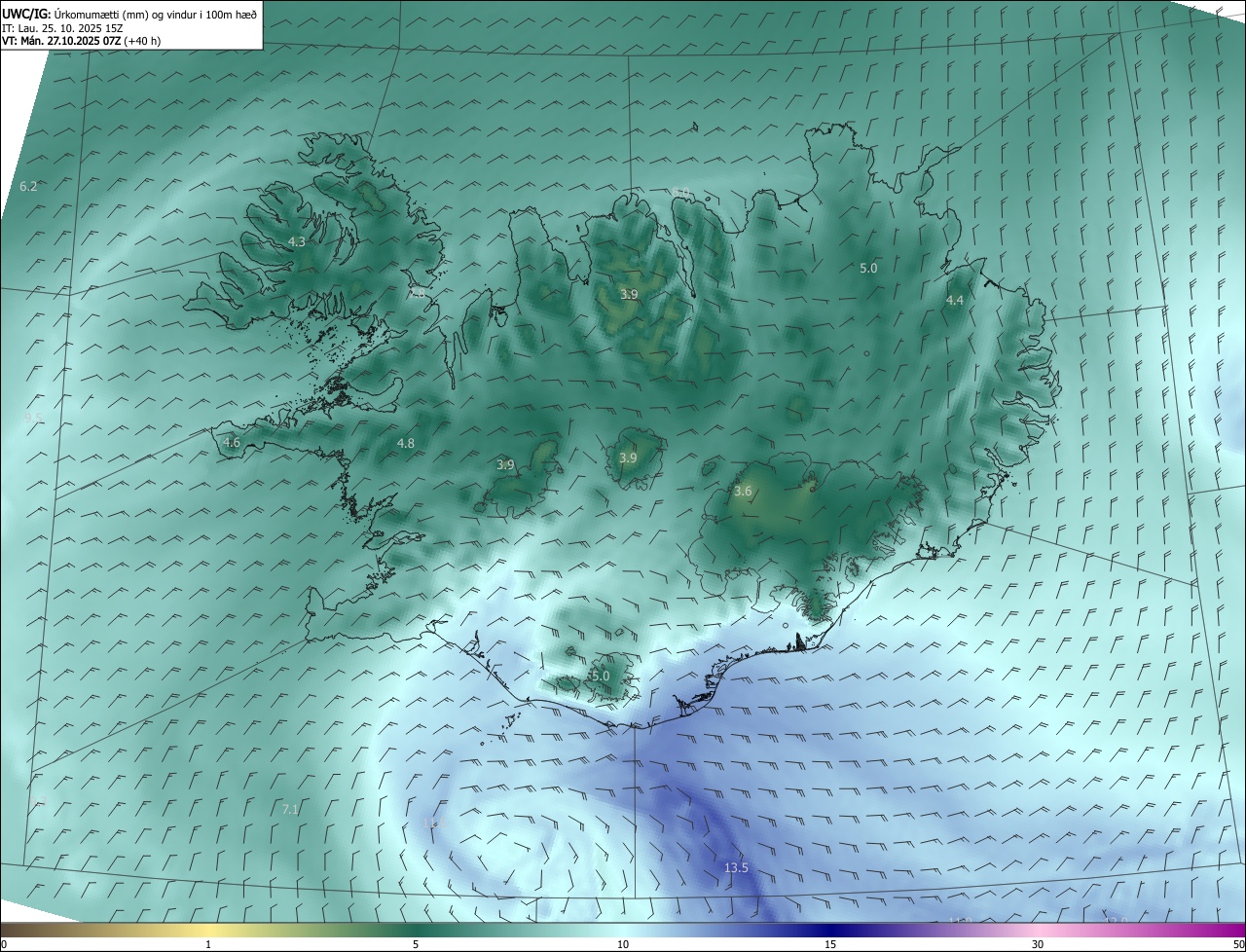Click the 4.8 value on the map
1246x952 pixels.
[406, 443]
